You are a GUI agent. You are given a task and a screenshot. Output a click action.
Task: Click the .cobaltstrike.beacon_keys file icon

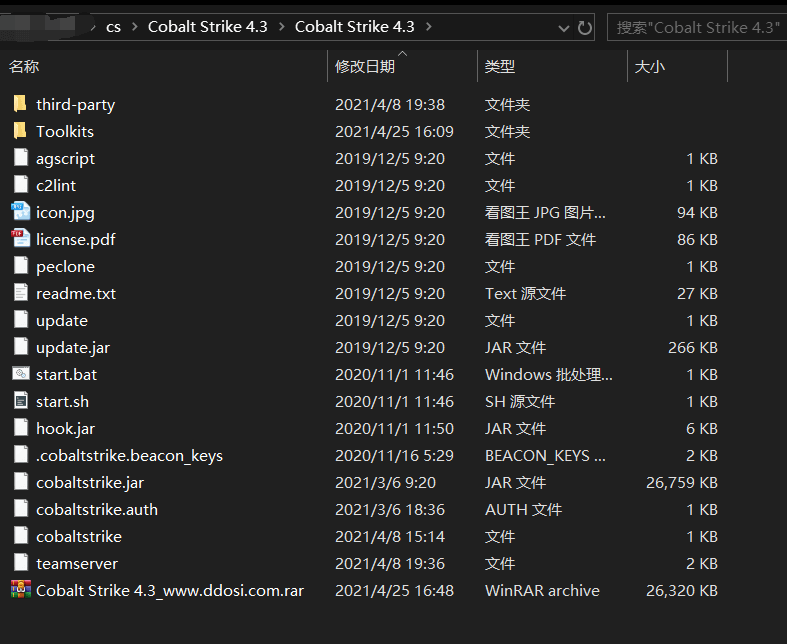pos(21,455)
